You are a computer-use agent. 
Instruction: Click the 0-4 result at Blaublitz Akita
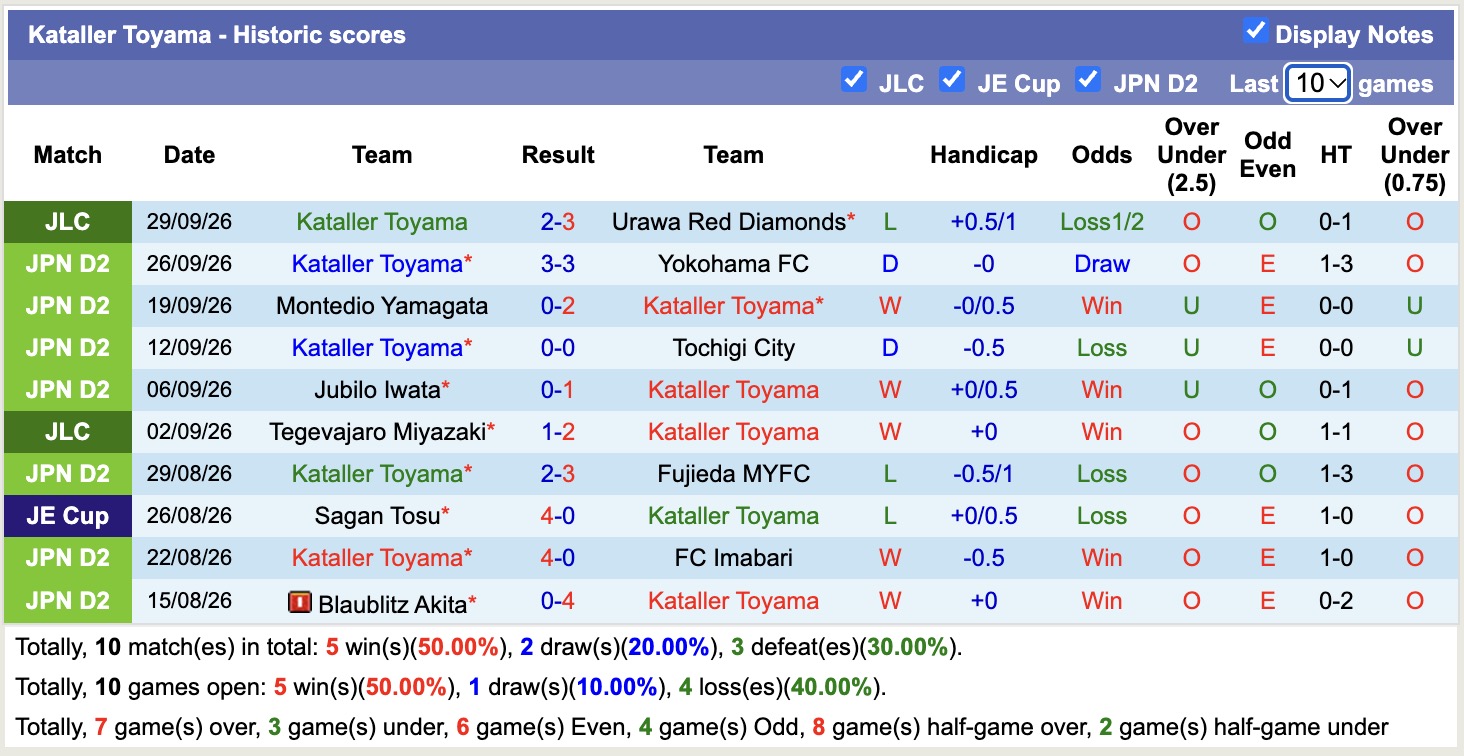click(x=558, y=601)
